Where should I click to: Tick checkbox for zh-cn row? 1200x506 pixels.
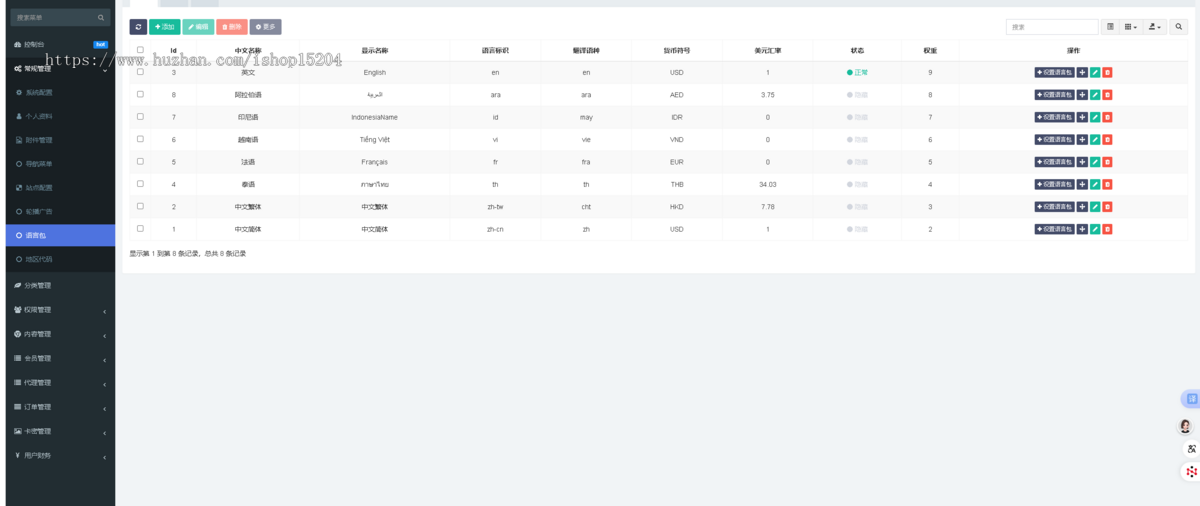pos(140,228)
